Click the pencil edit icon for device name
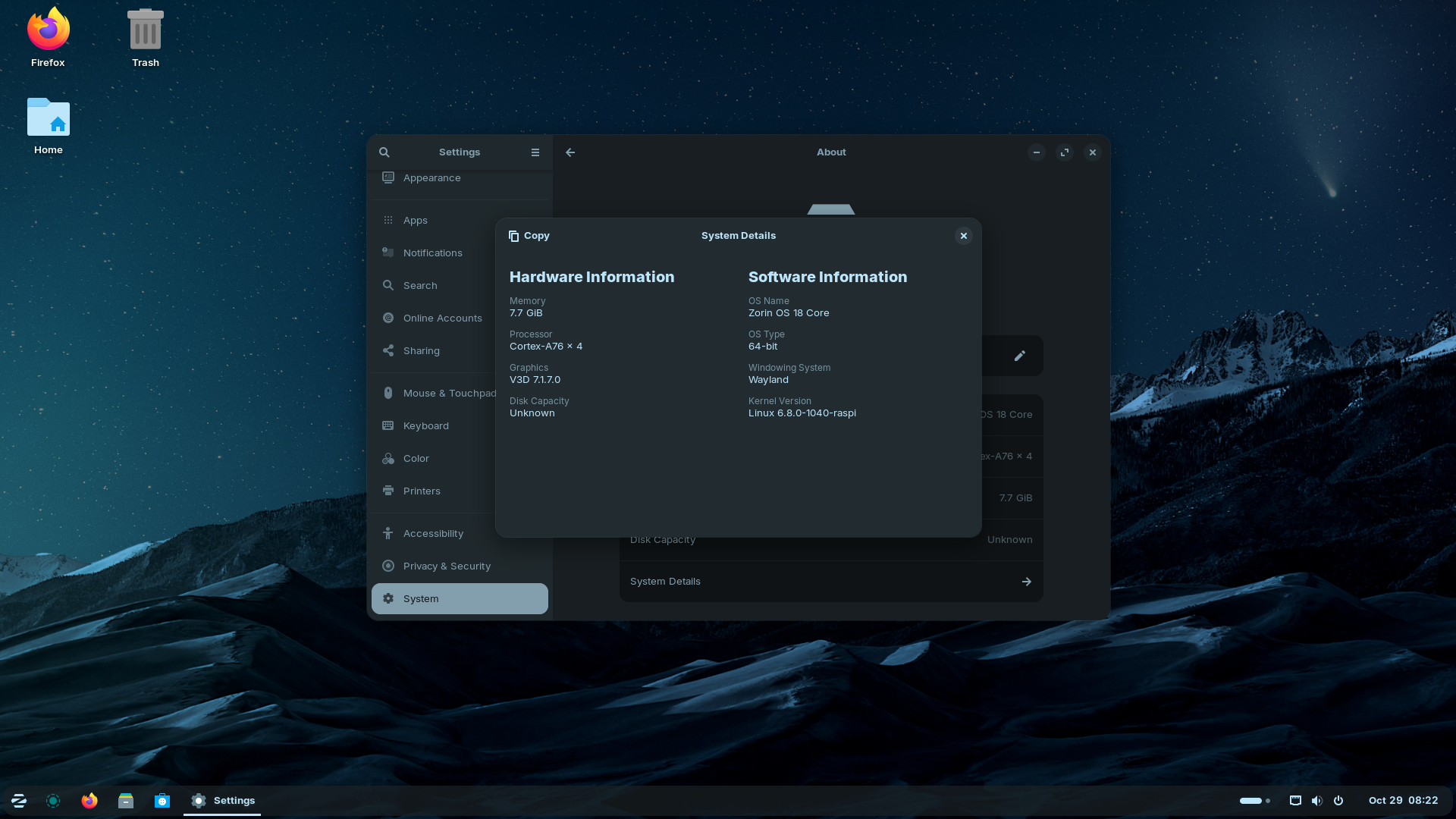Screen dimensions: 1456x819 pos(1019,356)
